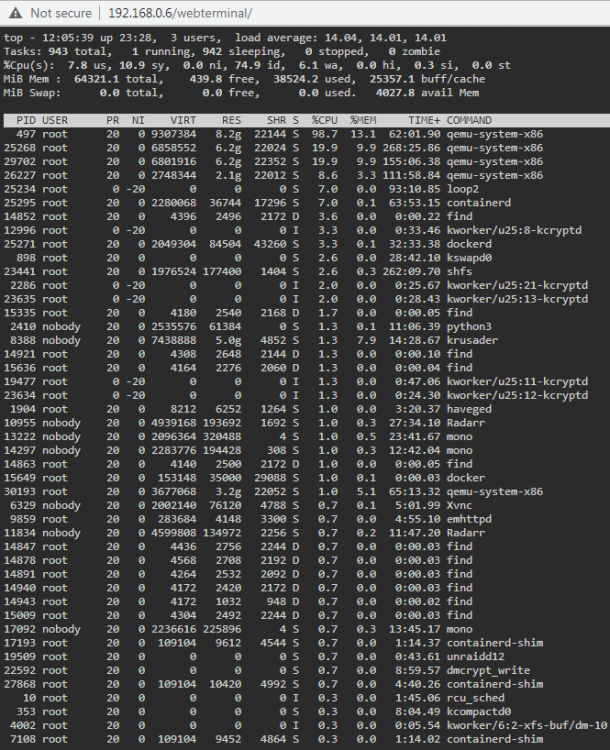Click the %MEM column header
The width and height of the screenshot is (610, 750).
(363, 120)
